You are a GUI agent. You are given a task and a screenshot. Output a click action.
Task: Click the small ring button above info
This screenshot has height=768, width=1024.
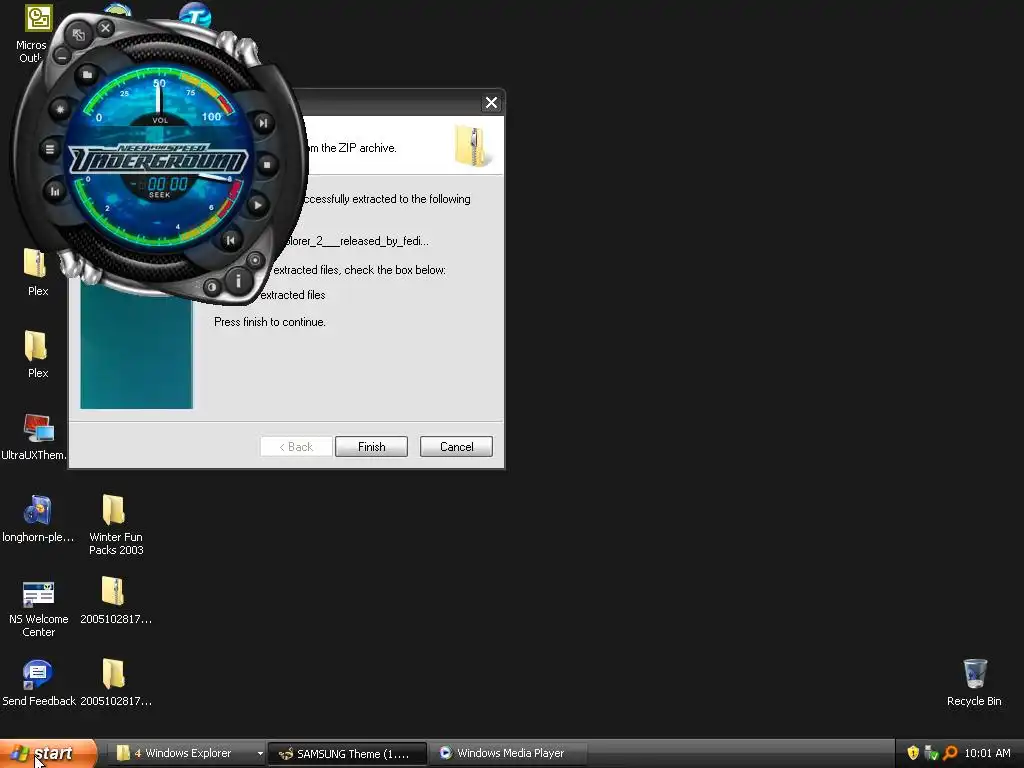pyautogui.click(x=255, y=260)
